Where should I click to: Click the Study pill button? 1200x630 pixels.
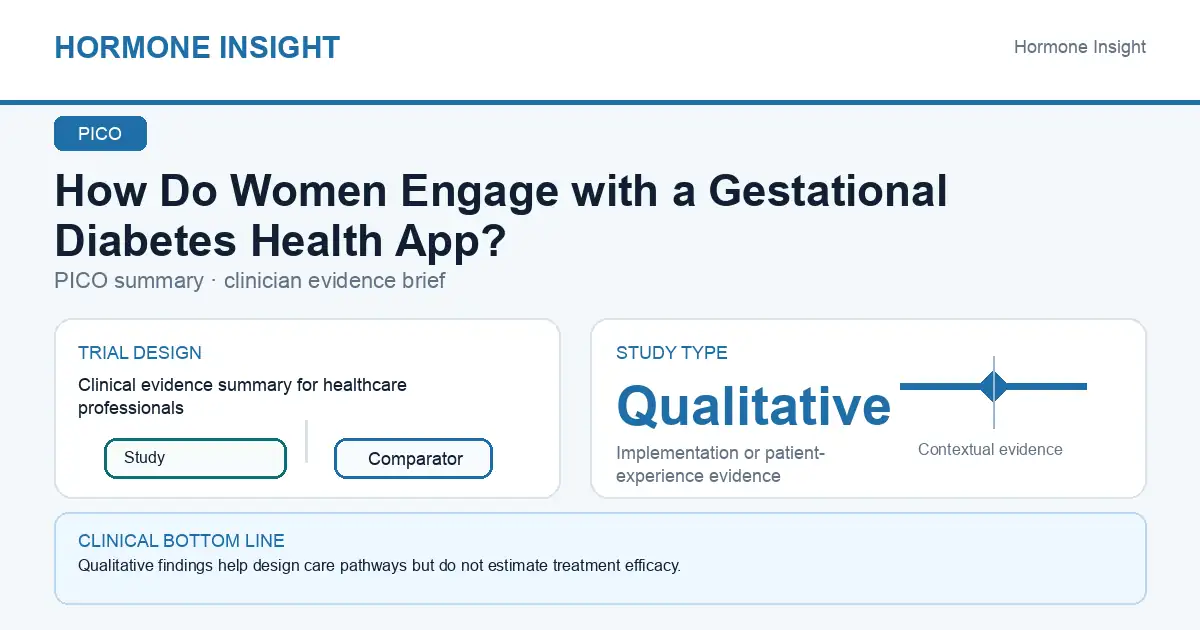point(195,458)
